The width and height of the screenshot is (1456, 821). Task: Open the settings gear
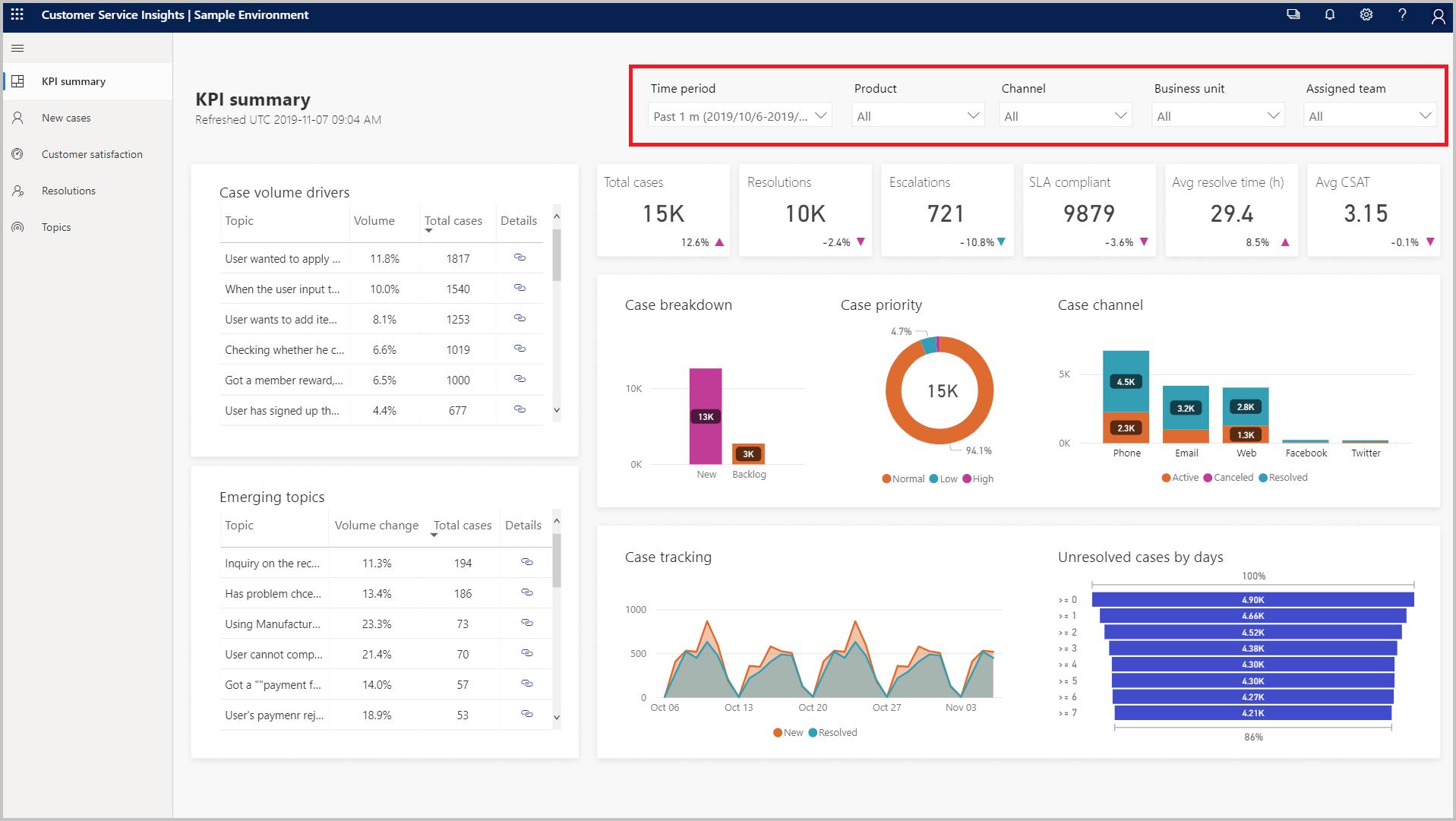click(1366, 14)
